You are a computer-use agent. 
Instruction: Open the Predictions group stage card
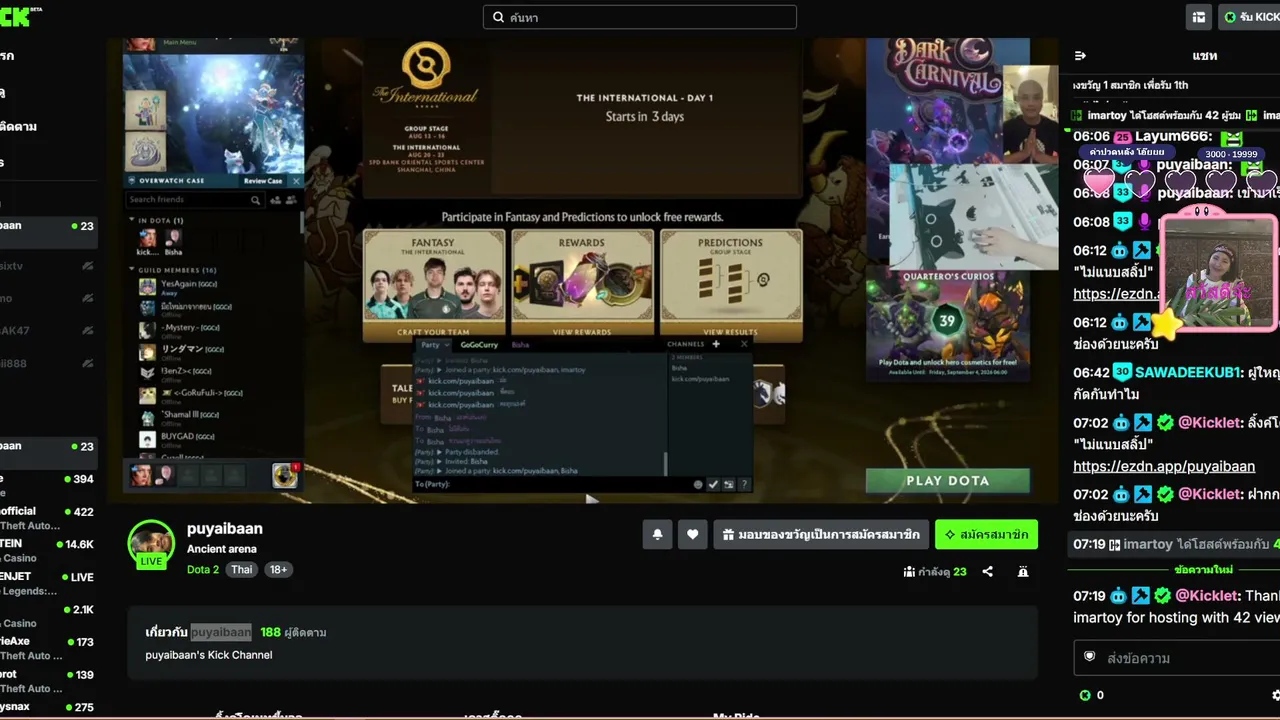(731, 286)
